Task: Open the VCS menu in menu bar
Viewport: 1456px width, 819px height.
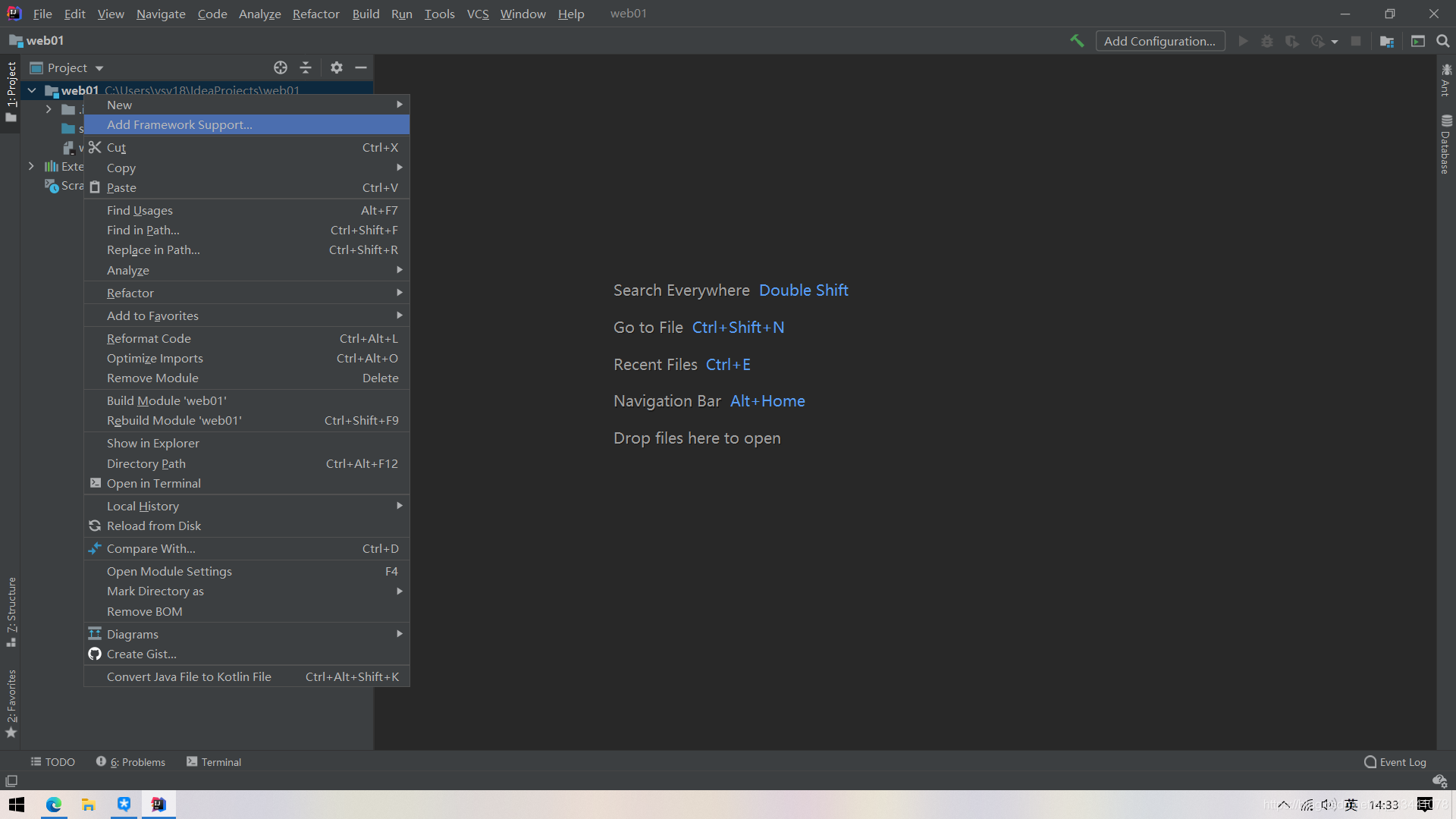Action: coord(478,13)
